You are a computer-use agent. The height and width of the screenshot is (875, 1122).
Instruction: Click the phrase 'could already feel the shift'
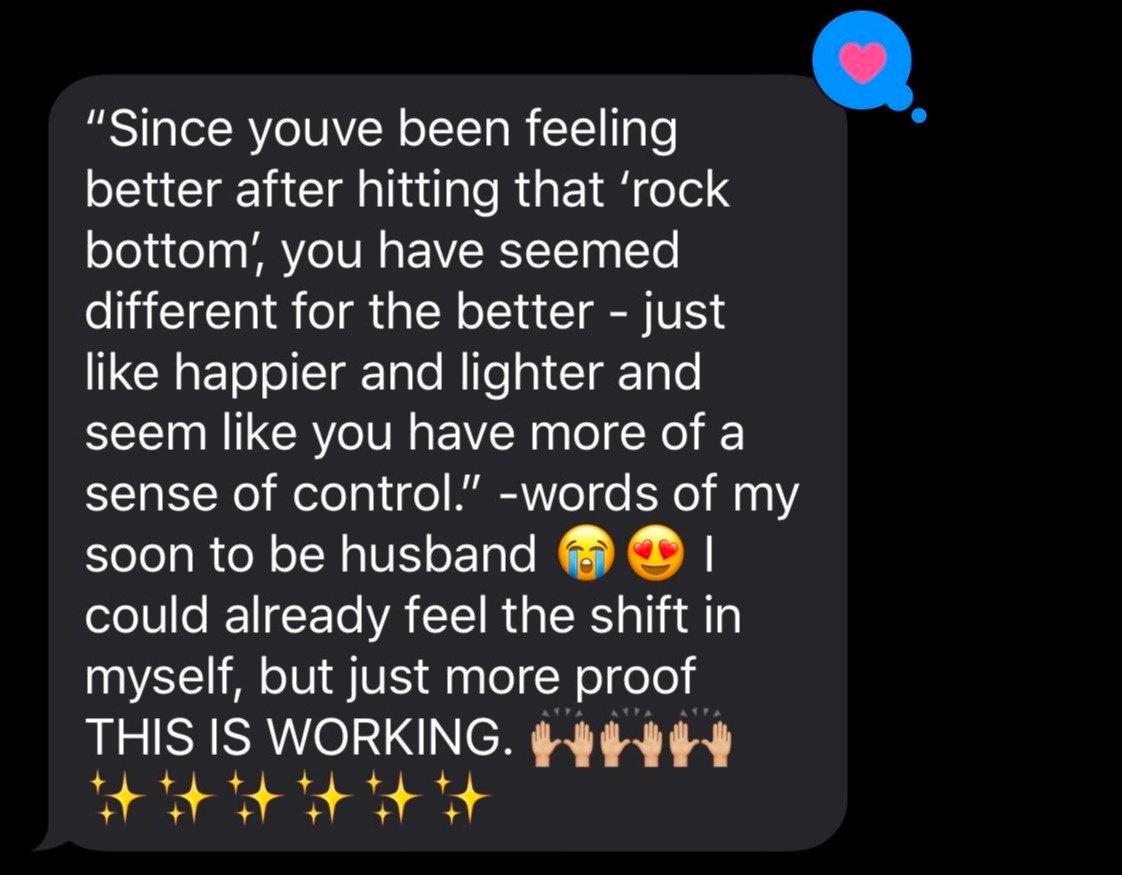[x=387, y=615]
